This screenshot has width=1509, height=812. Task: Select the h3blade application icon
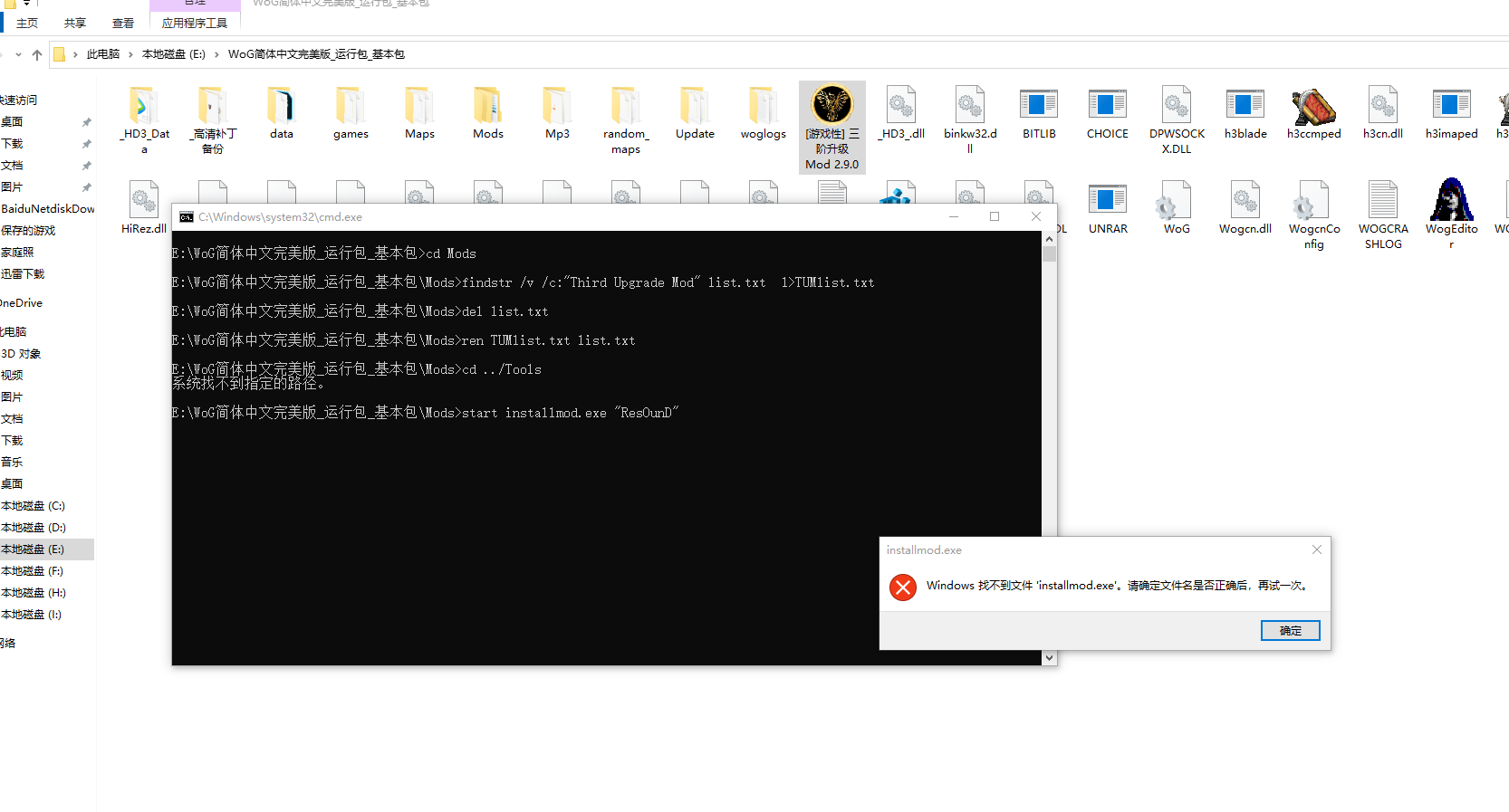click(1245, 105)
